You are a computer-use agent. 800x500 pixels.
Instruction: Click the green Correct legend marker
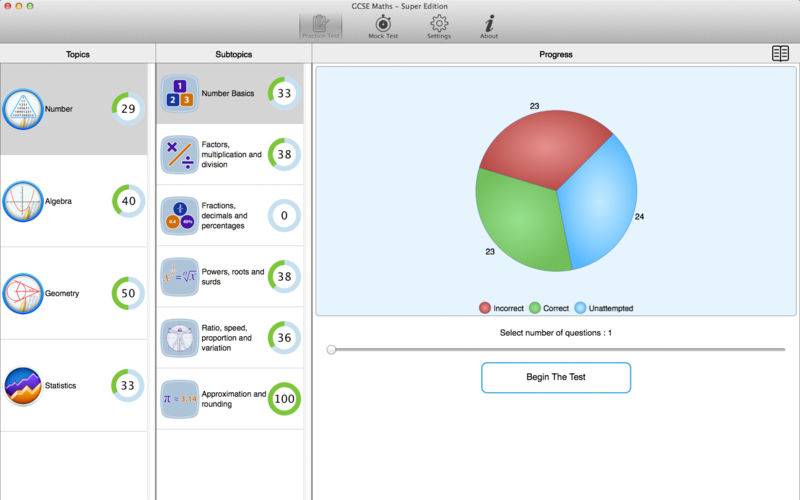pos(535,308)
